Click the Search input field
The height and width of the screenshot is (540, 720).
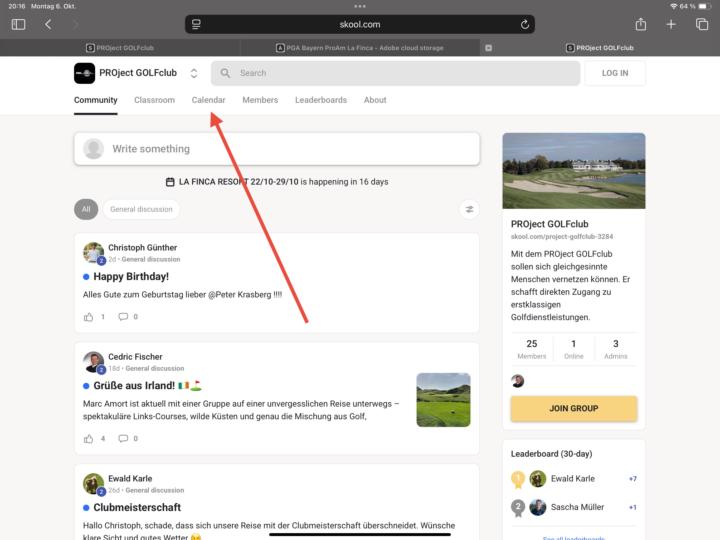pyautogui.click(x=395, y=73)
